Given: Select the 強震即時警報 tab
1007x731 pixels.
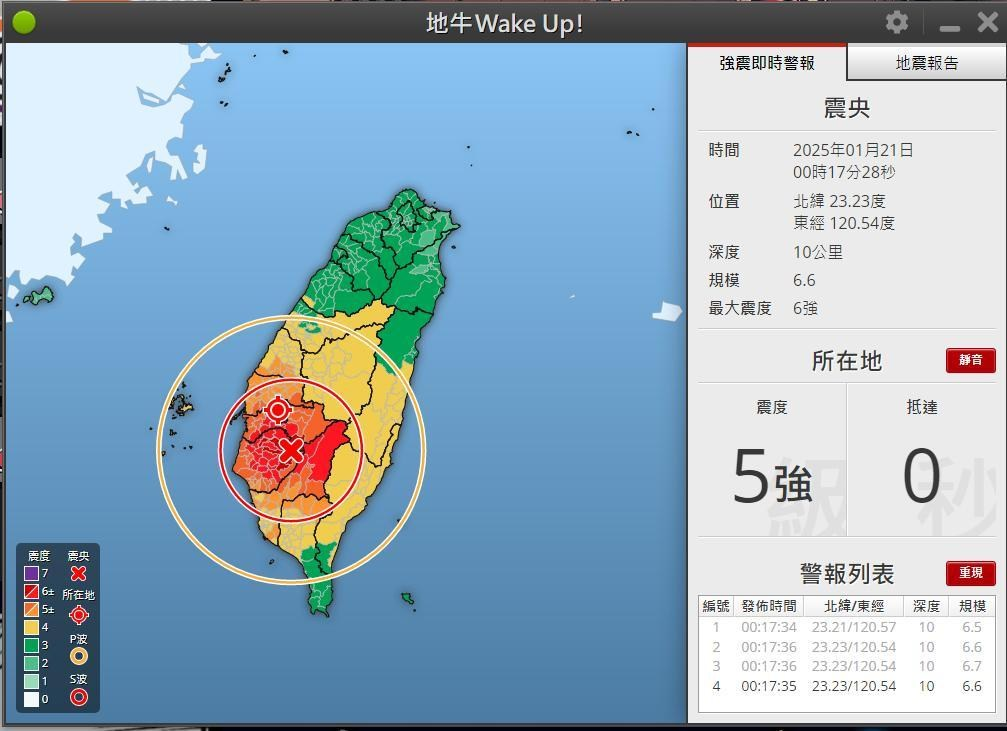Looking at the screenshot, I should [767, 63].
